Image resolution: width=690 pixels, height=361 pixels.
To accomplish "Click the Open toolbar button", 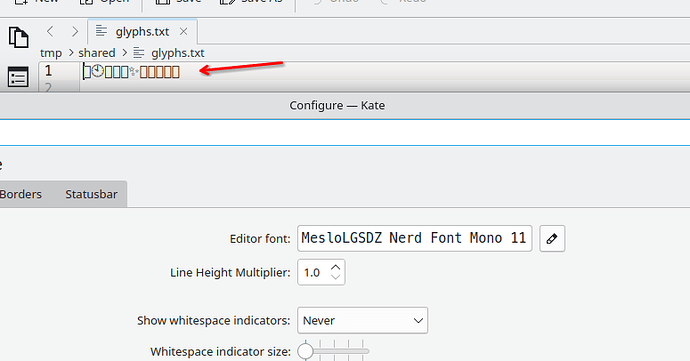I will coord(105,1).
